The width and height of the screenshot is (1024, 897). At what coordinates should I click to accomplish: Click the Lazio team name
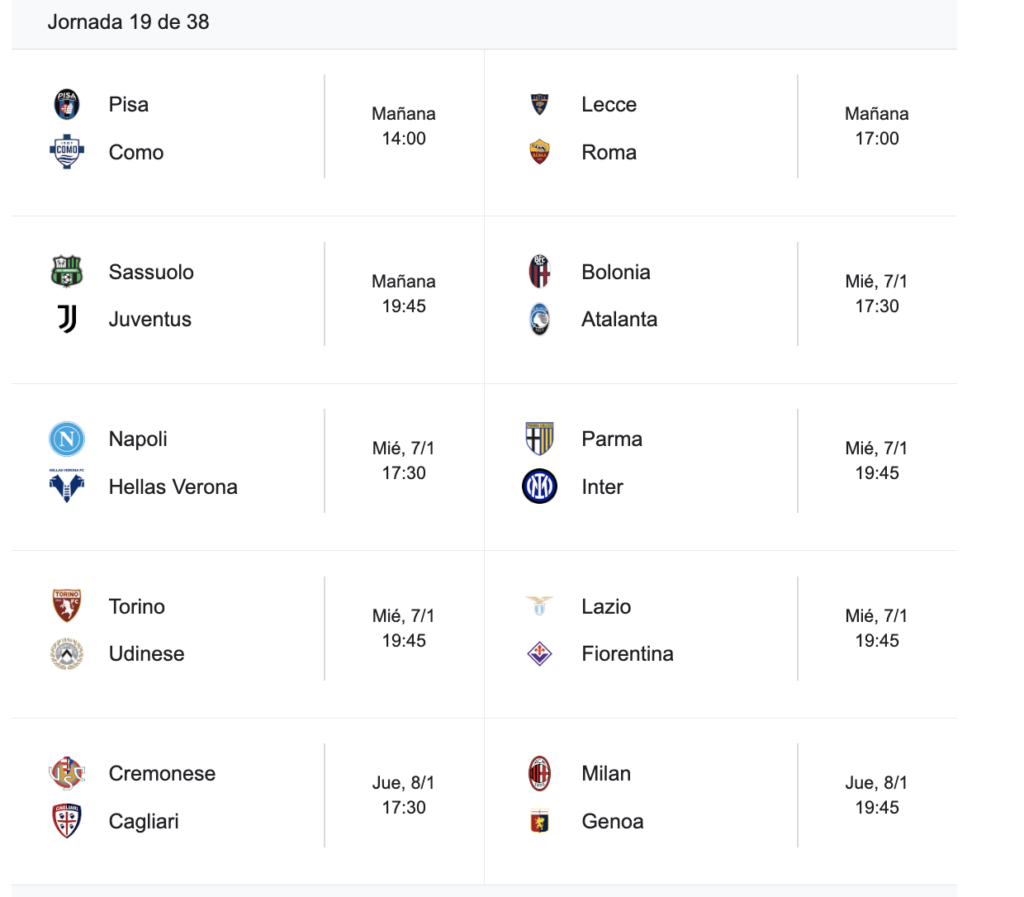pos(606,606)
